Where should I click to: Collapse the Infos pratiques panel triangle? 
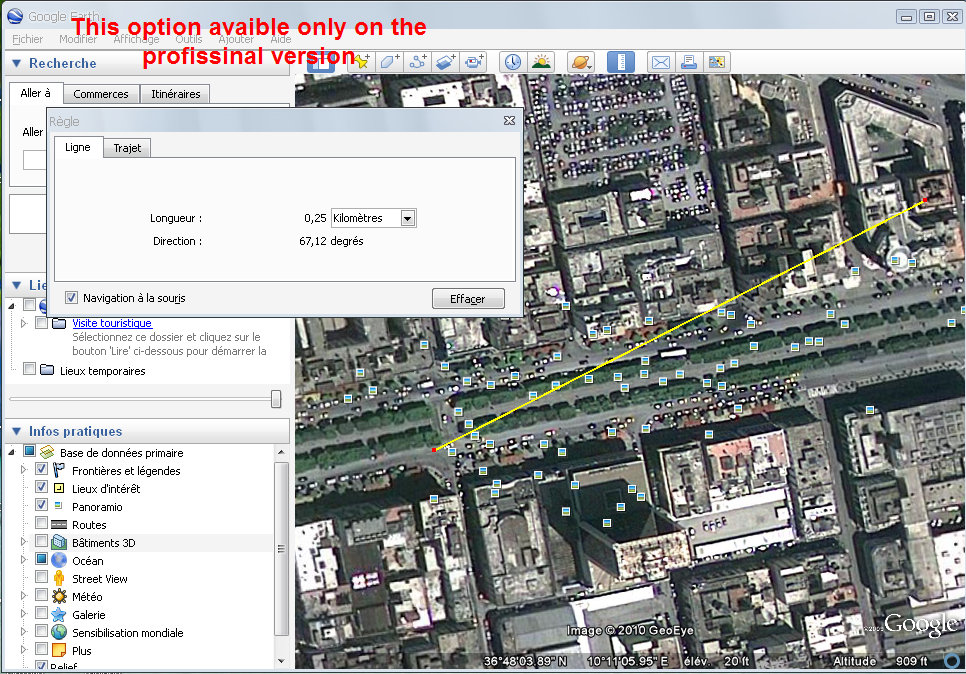17,431
